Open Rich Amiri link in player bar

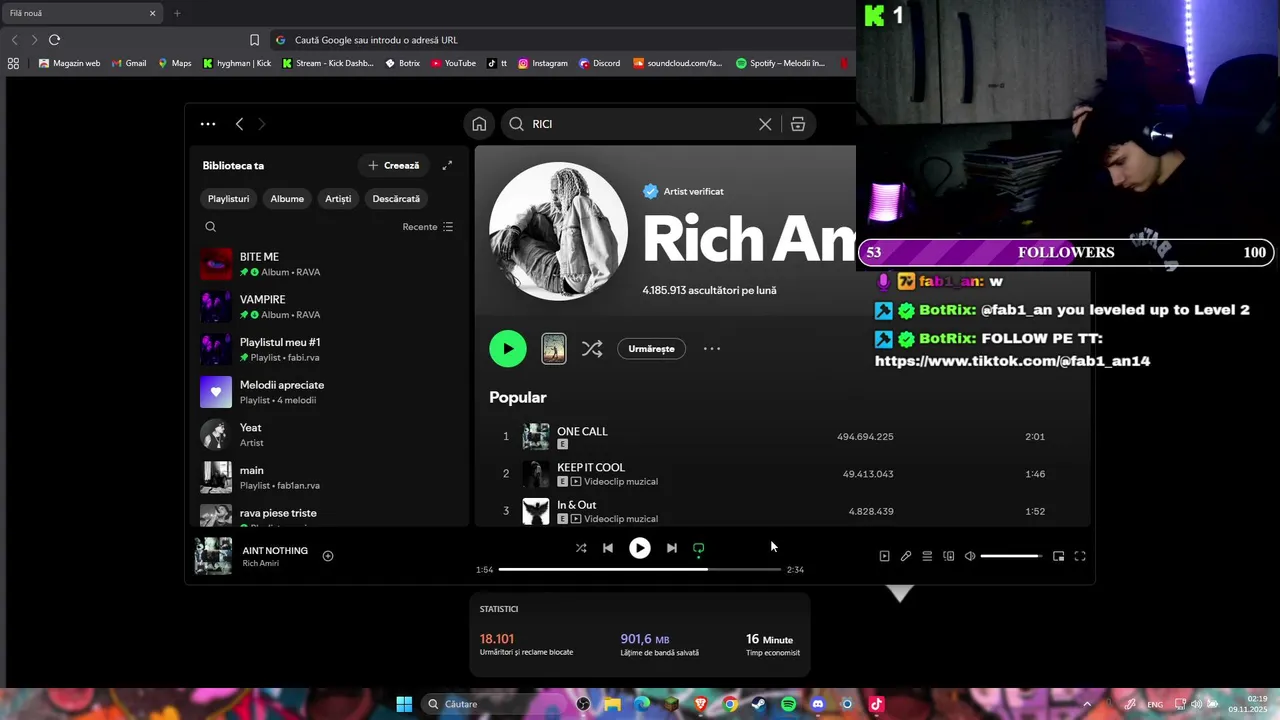[x=261, y=564]
